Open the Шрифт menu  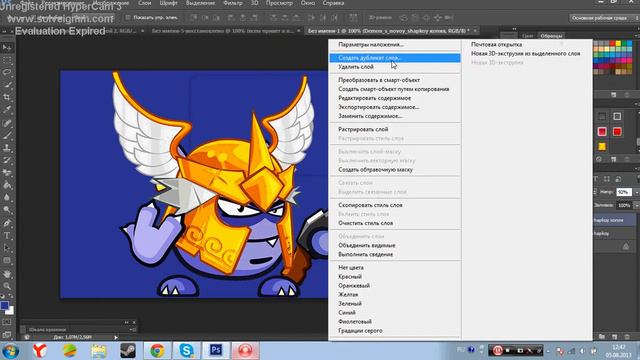168,3
